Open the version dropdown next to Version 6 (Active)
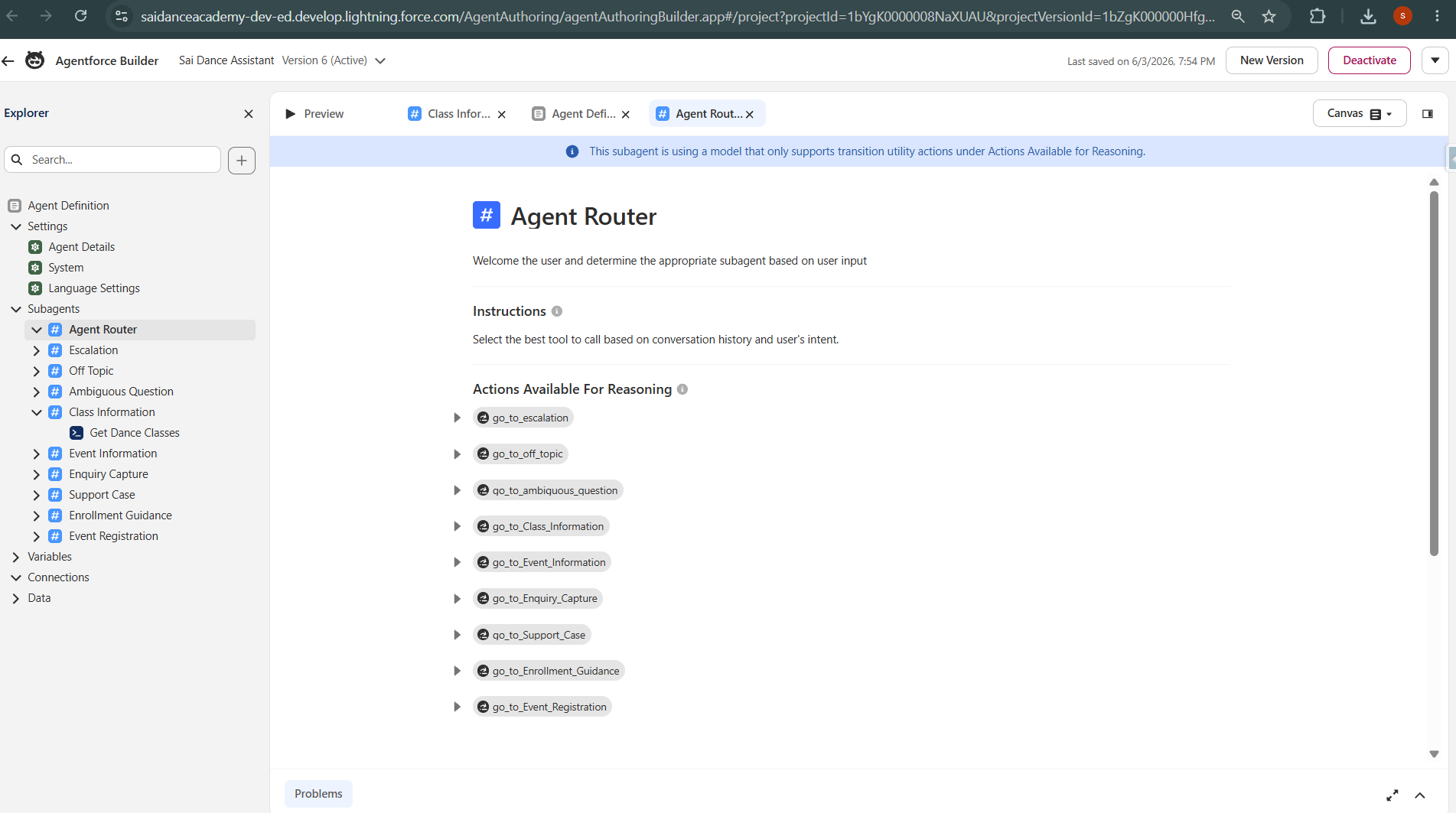Screen dimensions: 1456x813 click(380, 61)
